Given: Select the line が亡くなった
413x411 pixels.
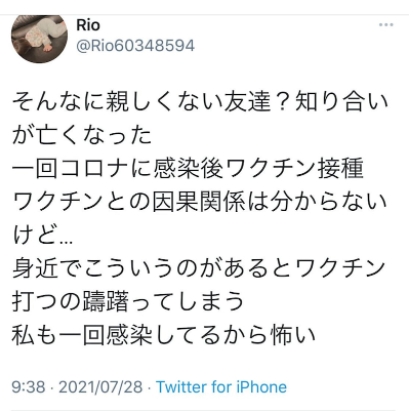Looking at the screenshot, I should tap(82, 135).
